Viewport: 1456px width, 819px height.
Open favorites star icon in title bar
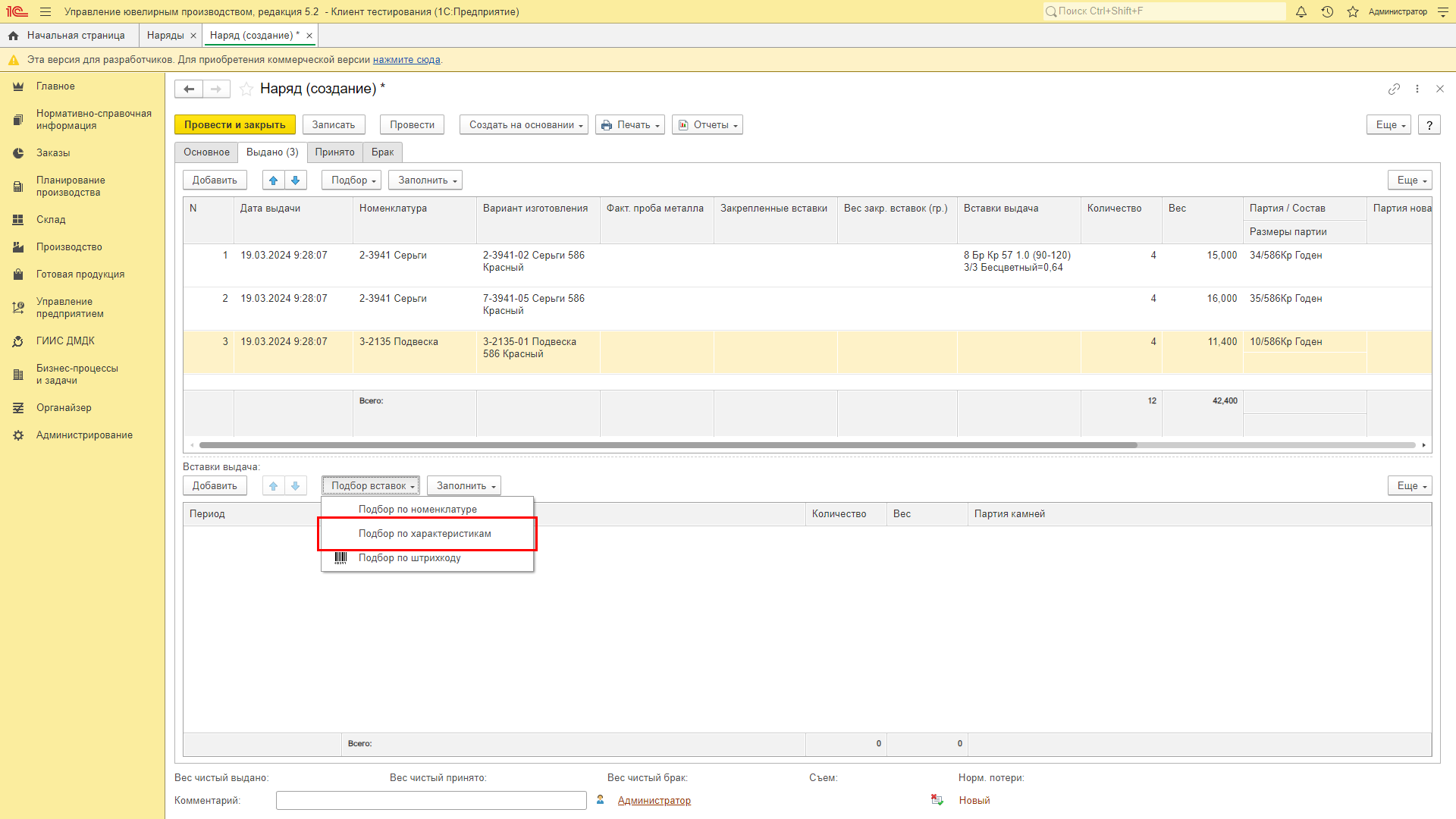pyautogui.click(x=1353, y=11)
